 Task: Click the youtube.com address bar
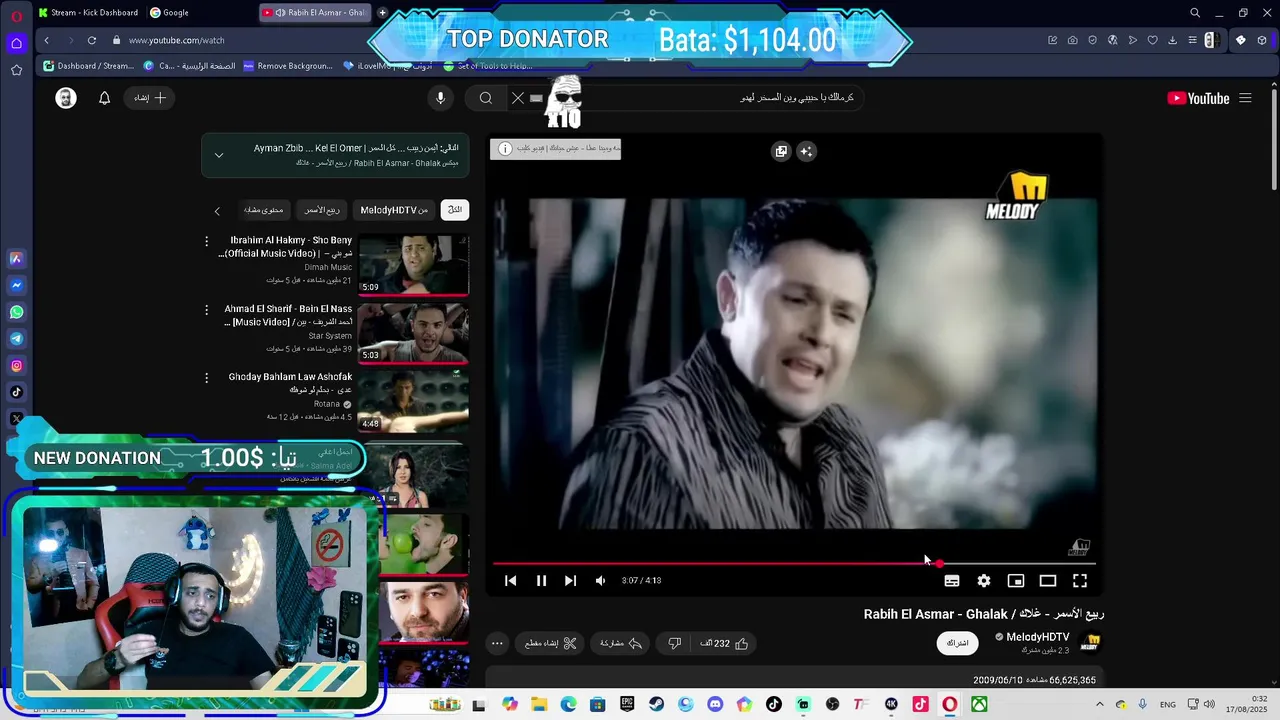point(176,40)
